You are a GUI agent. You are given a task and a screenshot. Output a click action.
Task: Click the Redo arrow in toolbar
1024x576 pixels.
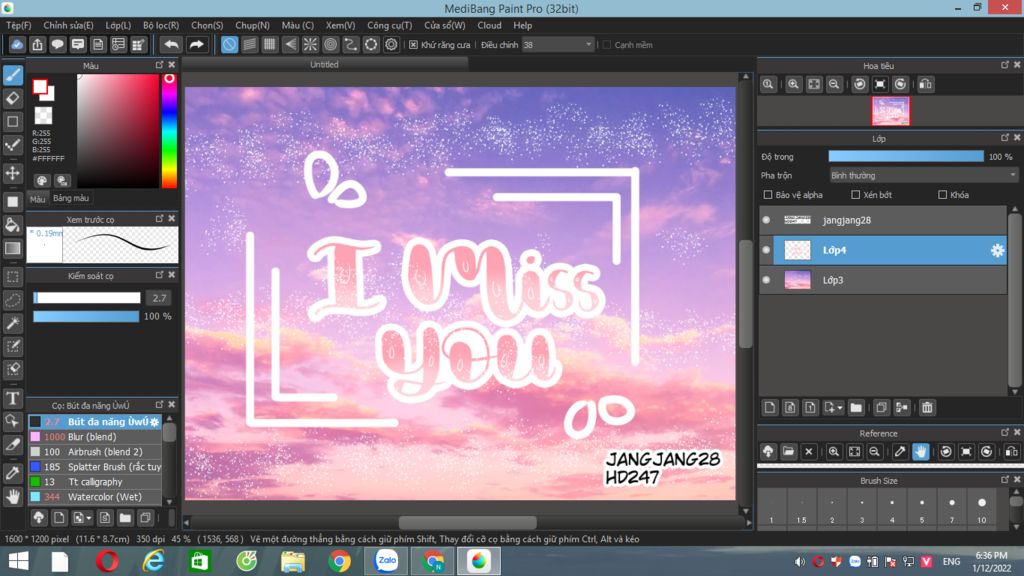click(x=196, y=44)
